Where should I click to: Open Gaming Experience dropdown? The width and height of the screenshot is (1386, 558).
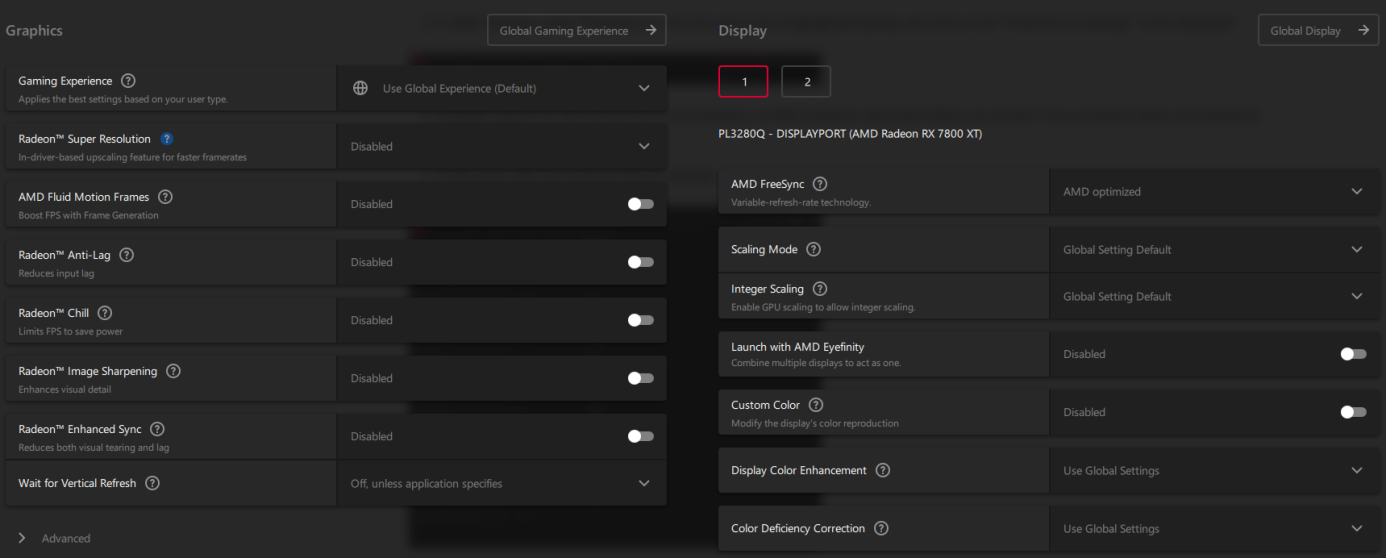pyautogui.click(x=501, y=88)
